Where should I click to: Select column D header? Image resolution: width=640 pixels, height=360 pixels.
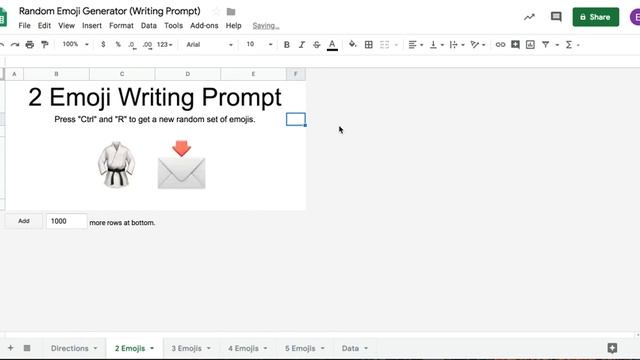point(188,74)
